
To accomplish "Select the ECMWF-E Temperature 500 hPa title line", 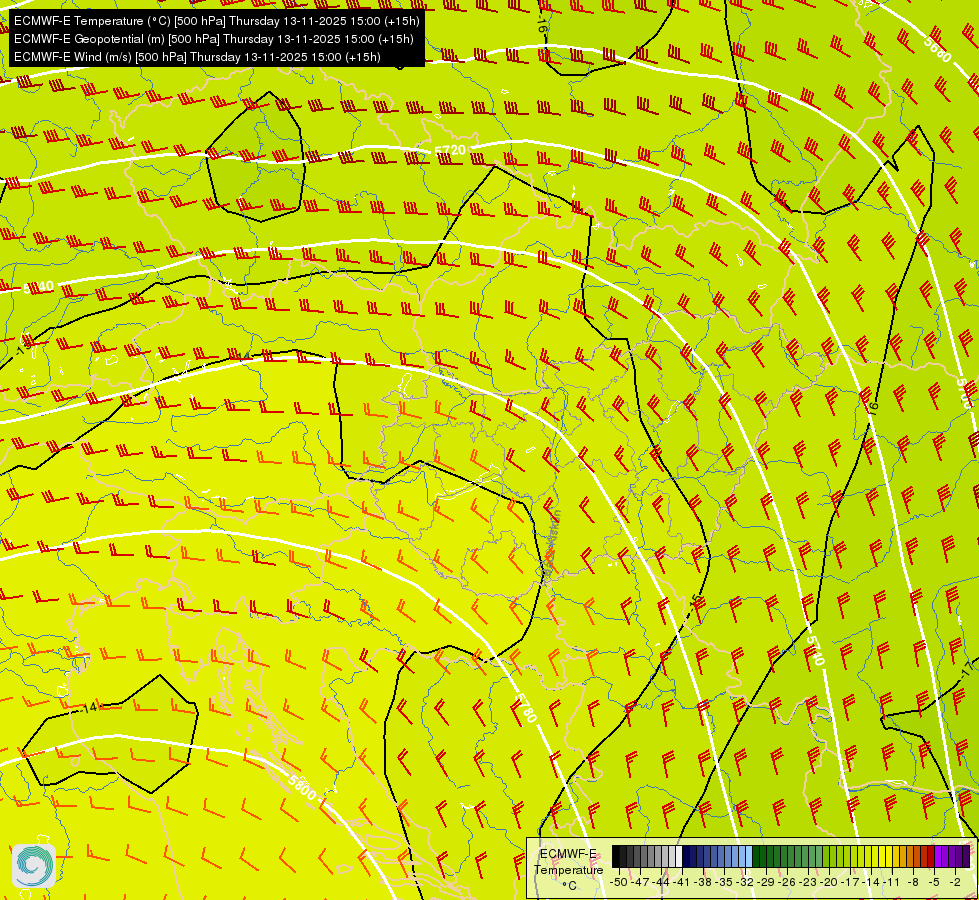I will [x=217, y=21].
